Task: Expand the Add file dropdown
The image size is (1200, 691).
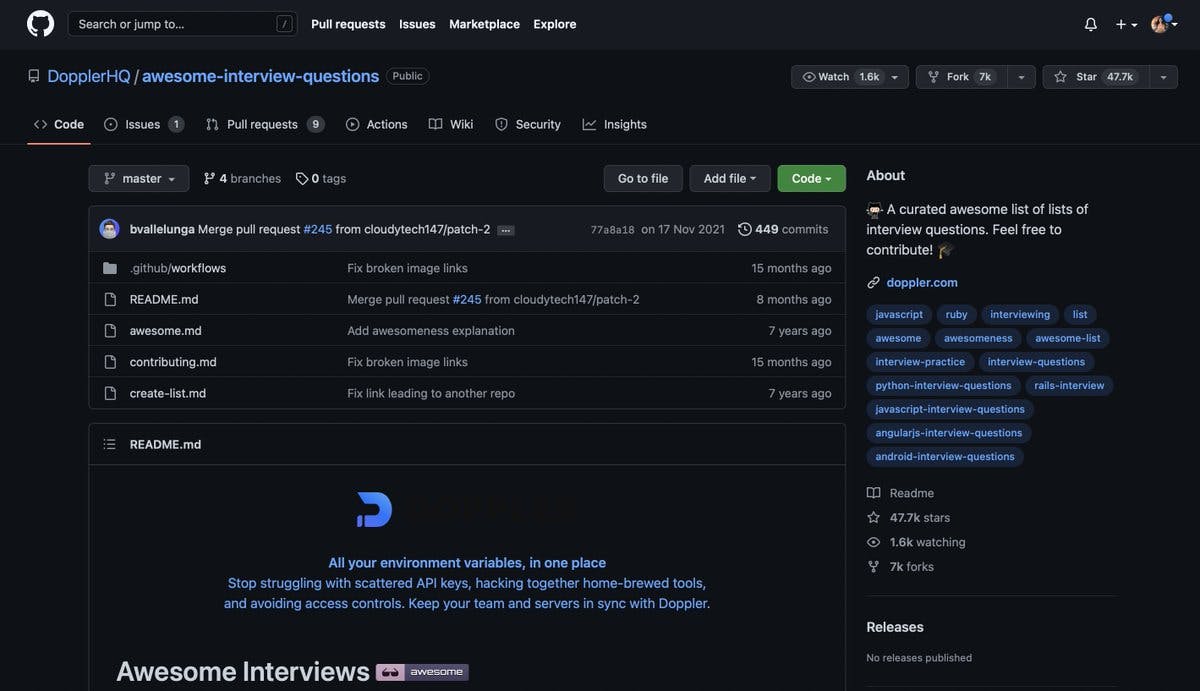Action: pos(729,178)
